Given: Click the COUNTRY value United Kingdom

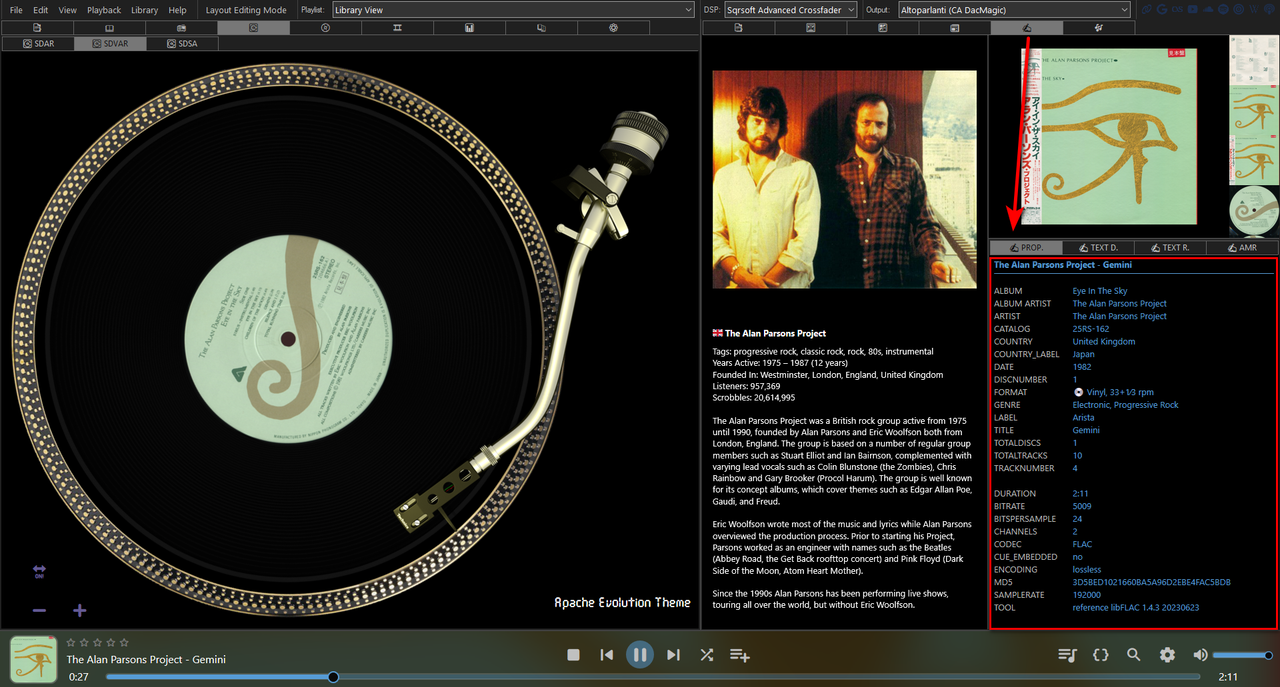Looking at the screenshot, I should [1104, 342].
